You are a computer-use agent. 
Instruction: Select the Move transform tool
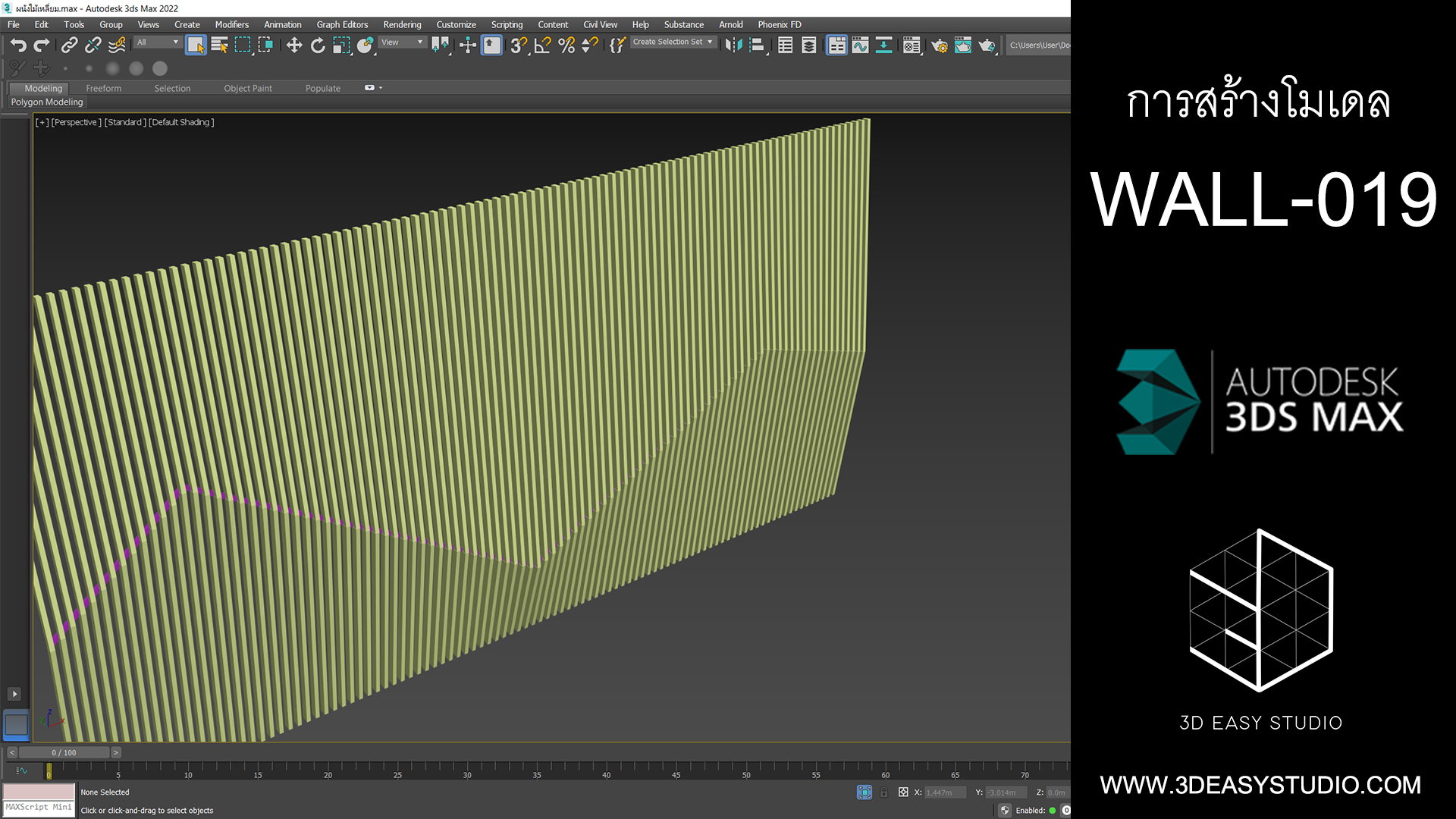[x=294, y=45]
